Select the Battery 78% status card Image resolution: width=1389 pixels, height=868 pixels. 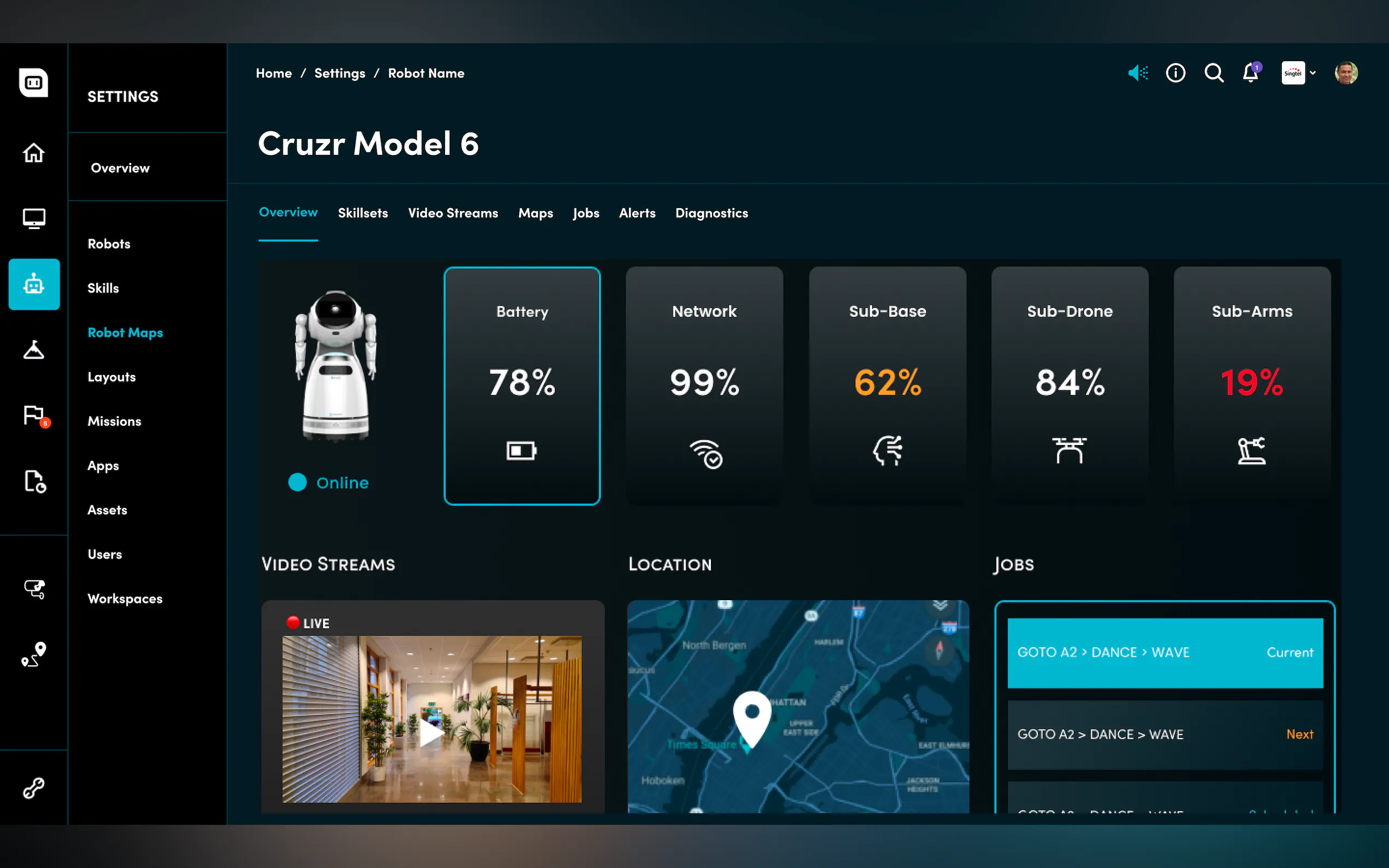521,386
